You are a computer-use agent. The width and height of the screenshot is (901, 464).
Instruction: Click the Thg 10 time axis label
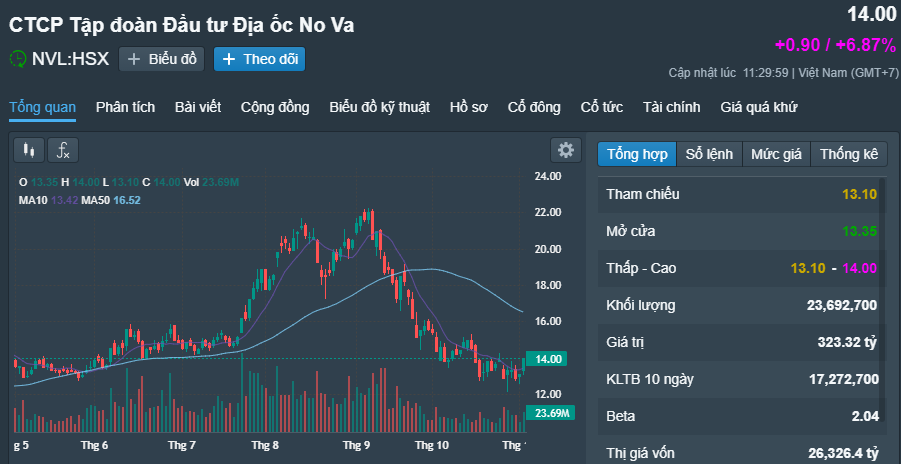432,446
